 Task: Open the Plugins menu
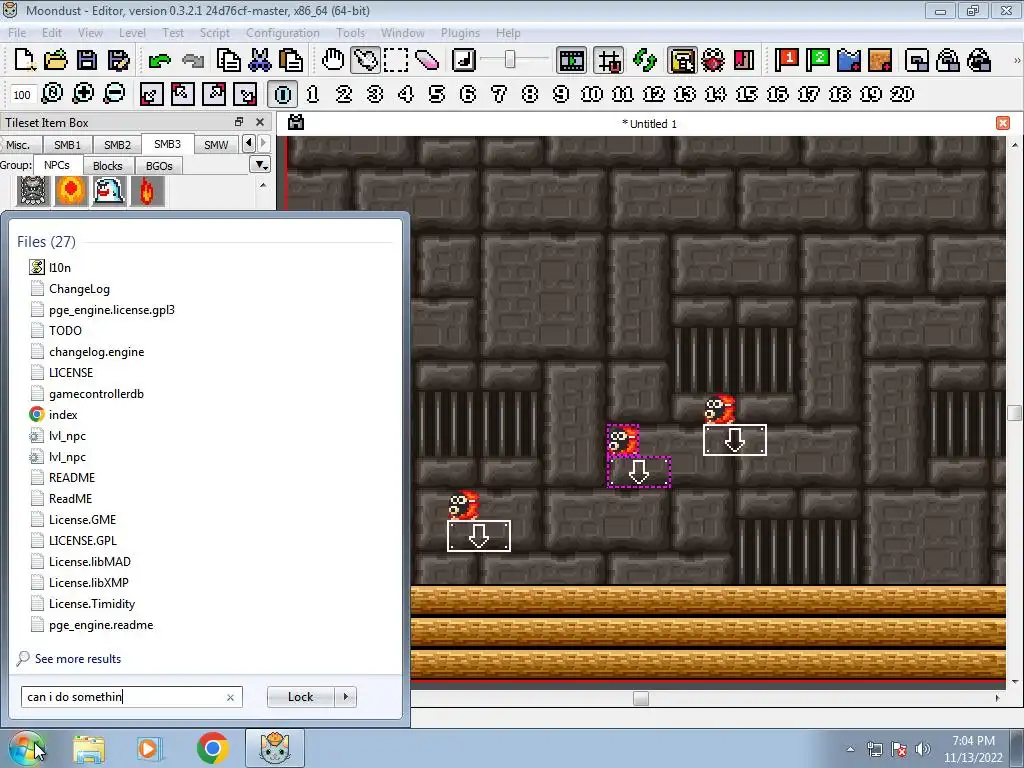click(460, 33)
